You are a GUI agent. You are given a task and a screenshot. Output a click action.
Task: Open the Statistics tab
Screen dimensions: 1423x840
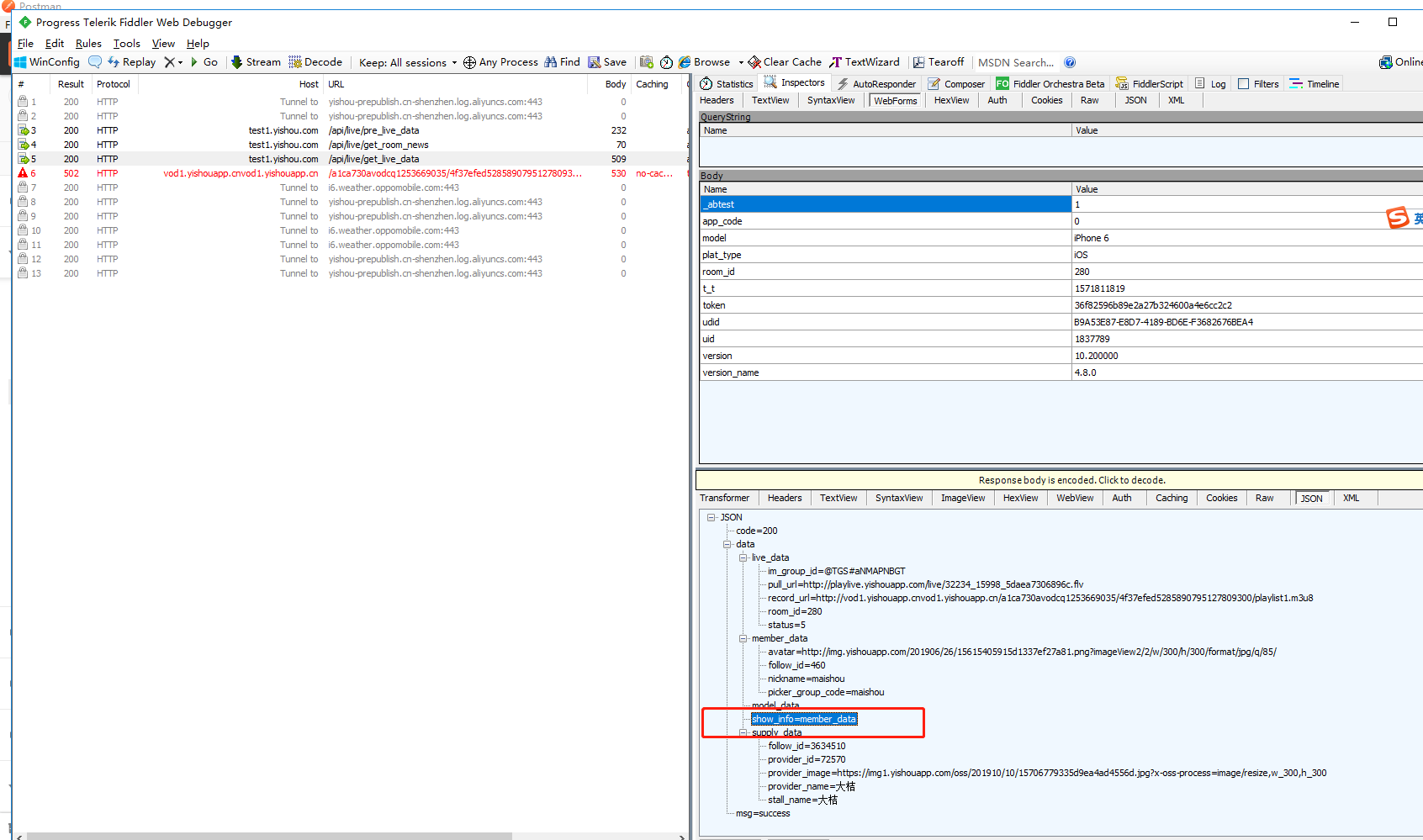(727, 84)
